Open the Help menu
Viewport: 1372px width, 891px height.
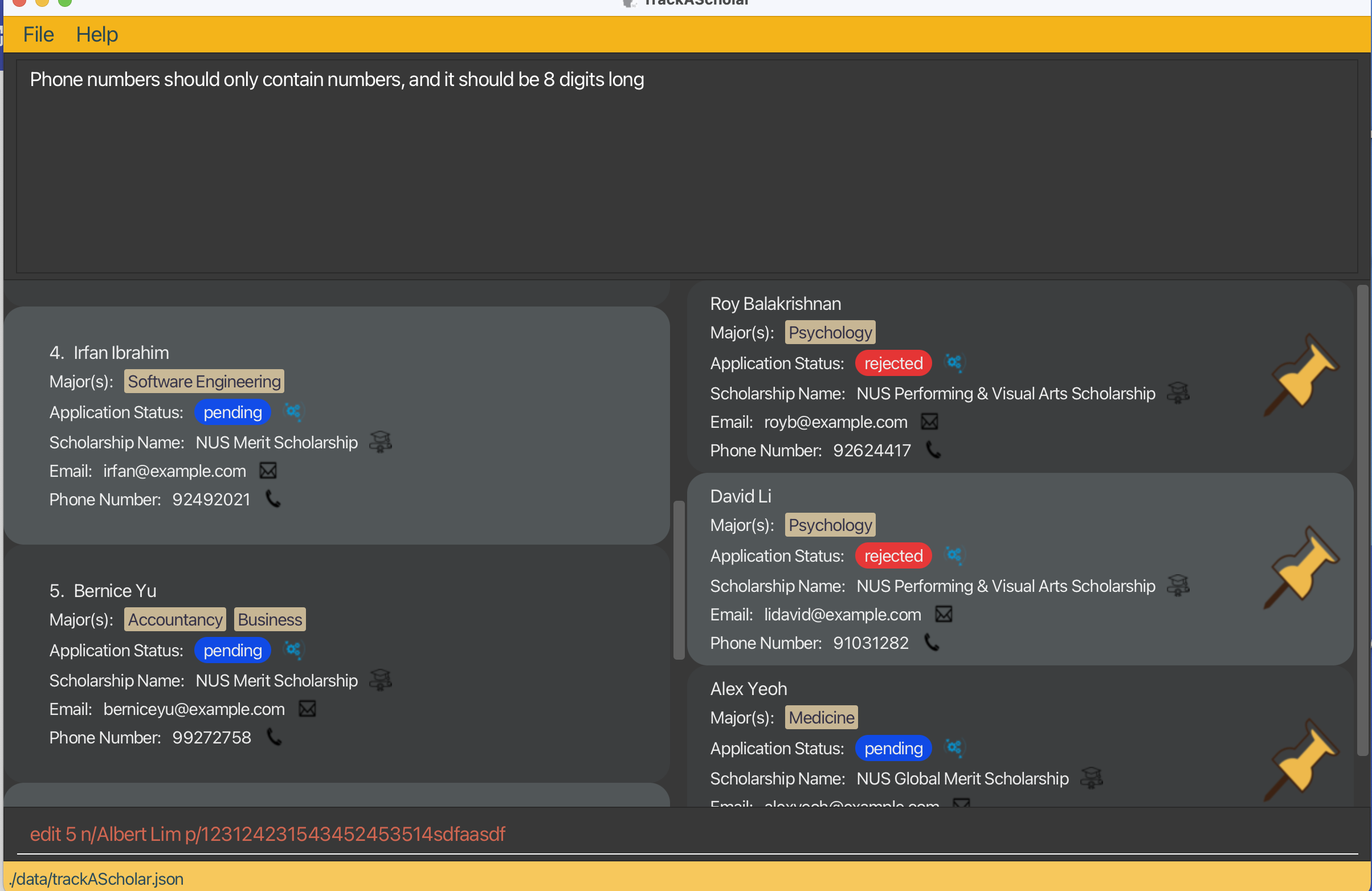[97, 35]
